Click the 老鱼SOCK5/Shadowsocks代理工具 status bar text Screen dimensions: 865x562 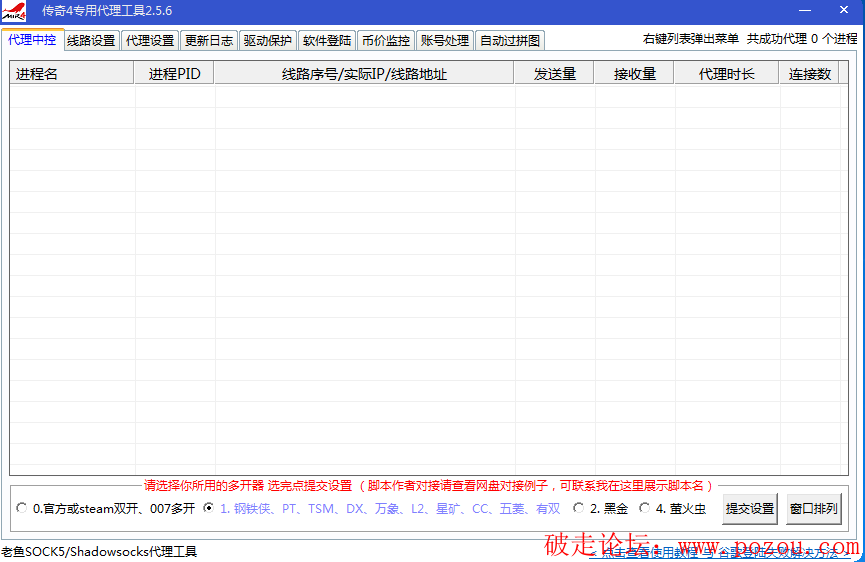[99, 552]
